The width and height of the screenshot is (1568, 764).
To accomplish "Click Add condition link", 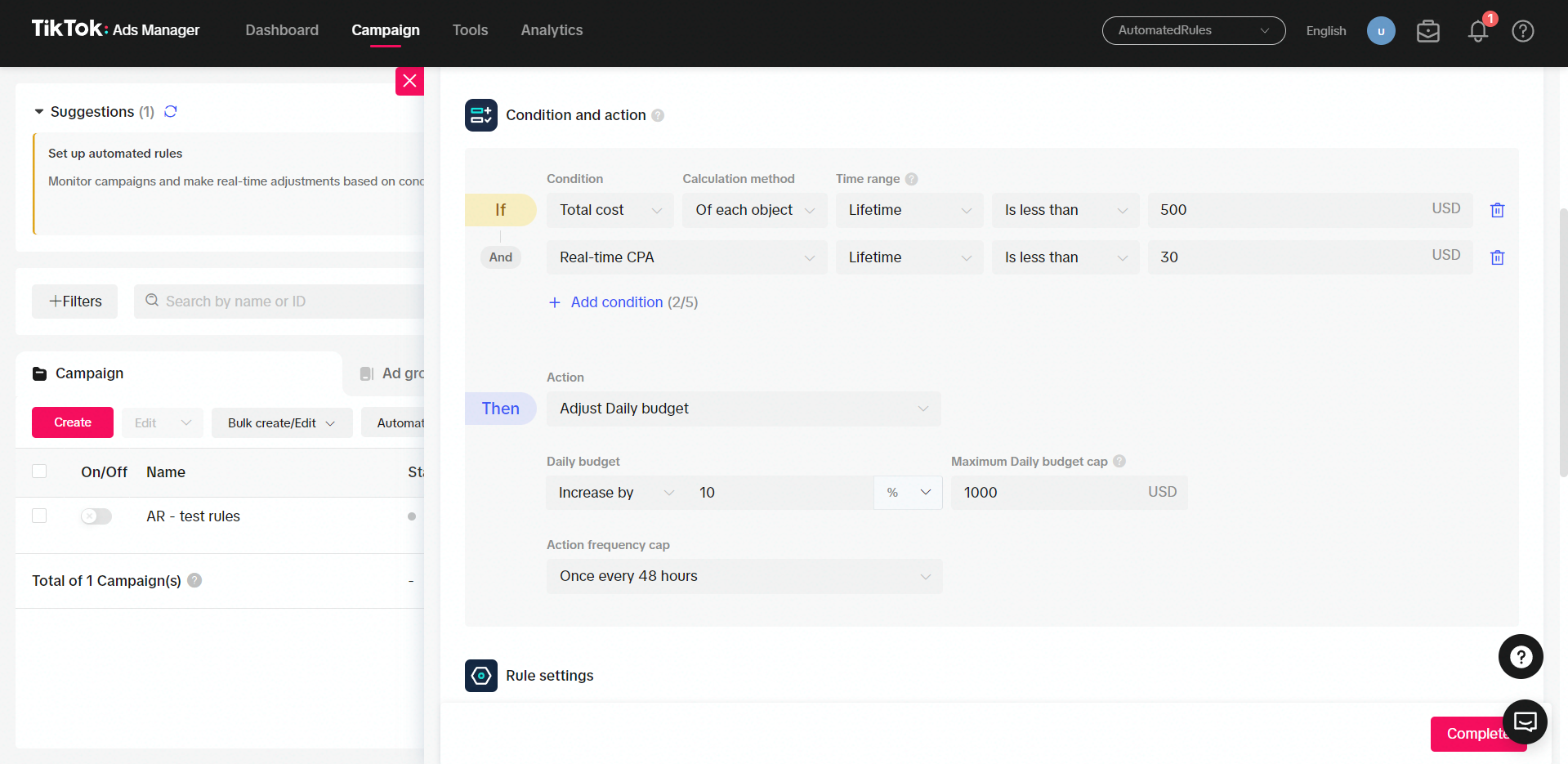I will (x=617, y=302).
